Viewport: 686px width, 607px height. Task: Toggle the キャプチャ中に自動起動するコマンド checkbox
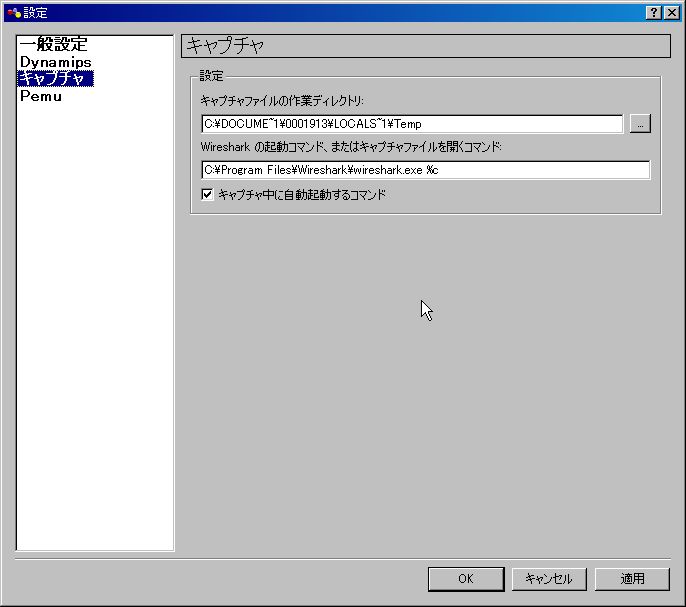pos(208,195)
